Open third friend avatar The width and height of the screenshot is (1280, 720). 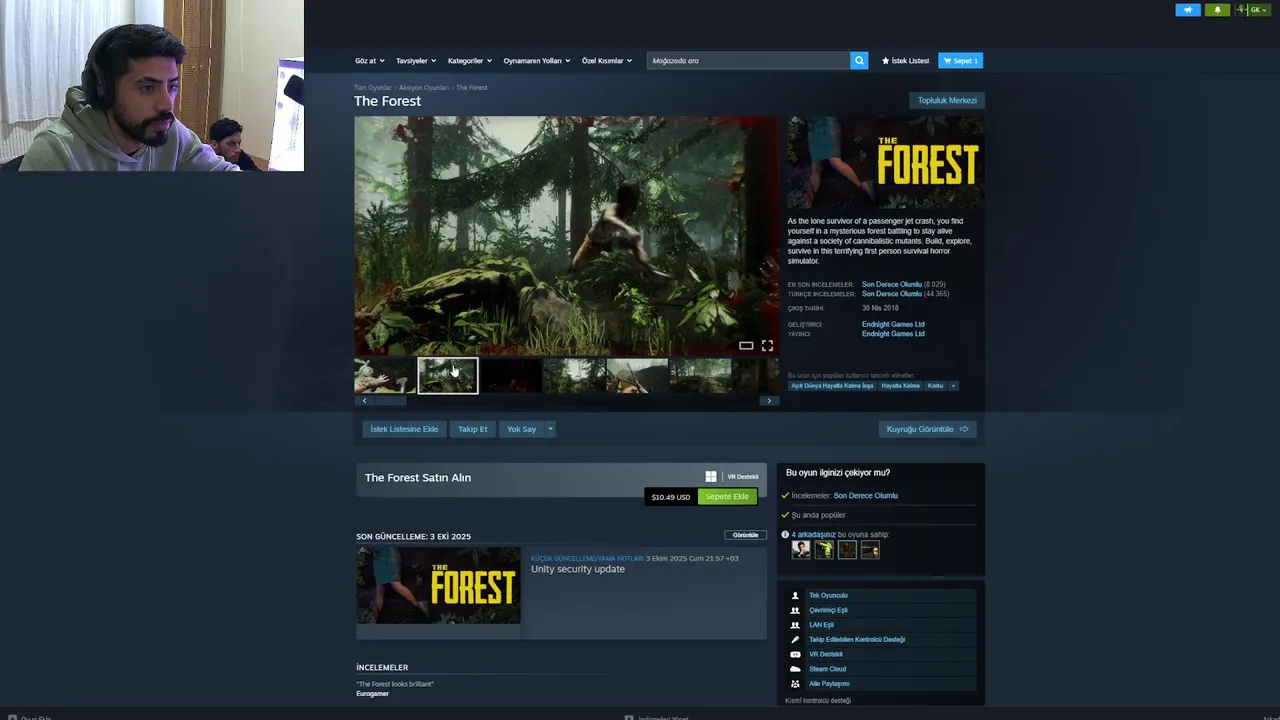point(847,550)
